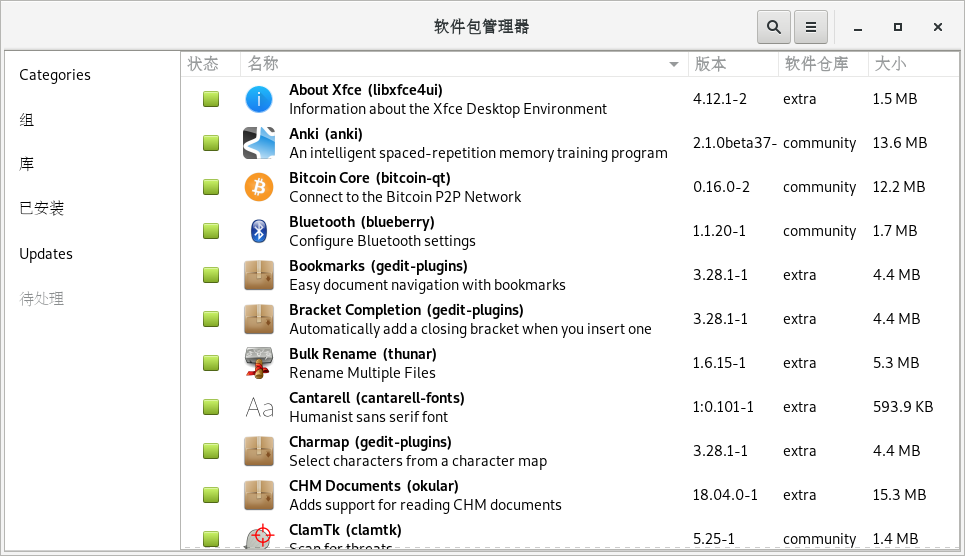
Task: Click the Bulk Rename thunar icon
Action: point(259,363)
